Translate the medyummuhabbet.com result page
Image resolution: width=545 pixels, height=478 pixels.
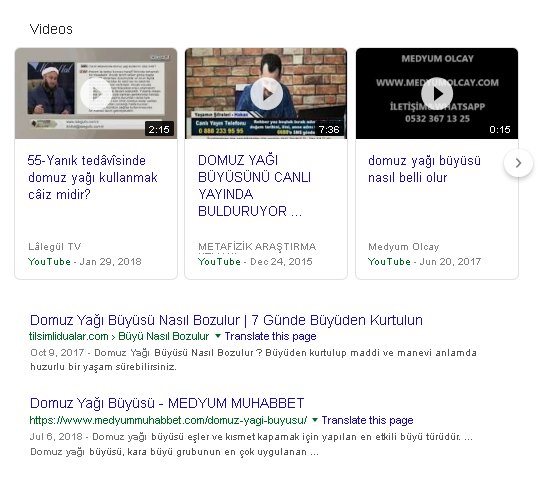click(367, 420)
